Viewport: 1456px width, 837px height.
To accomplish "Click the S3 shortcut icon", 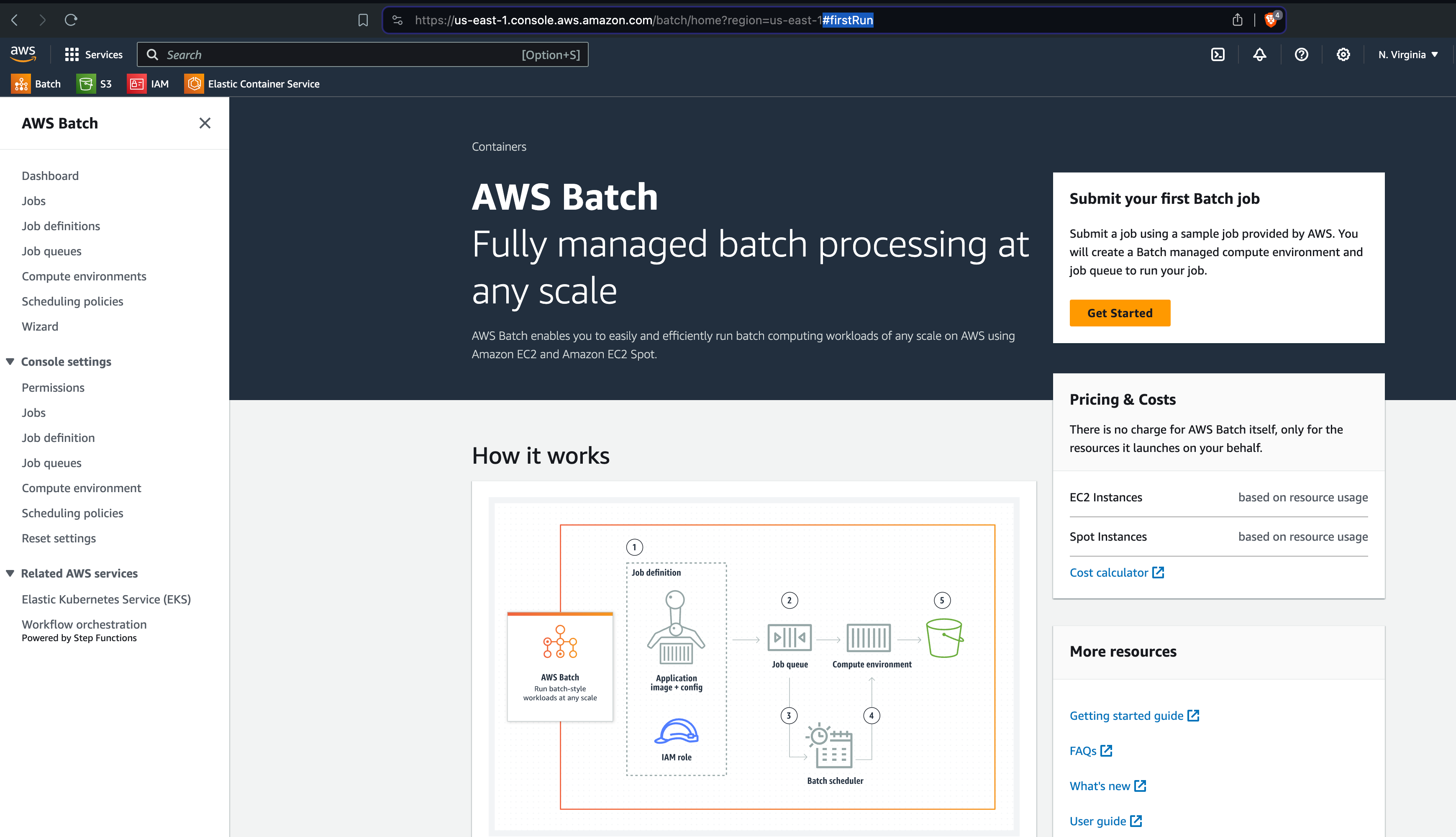I will pos(86,84).
